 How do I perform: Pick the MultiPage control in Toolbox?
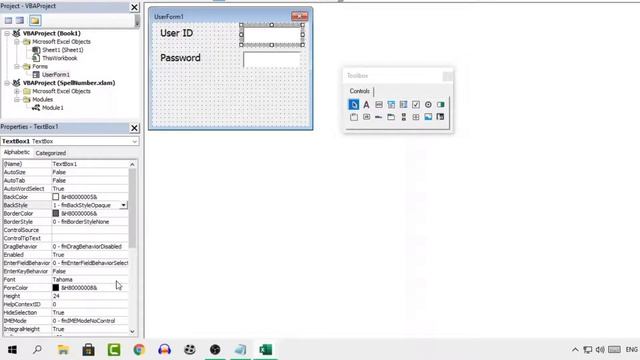(x=391, y=117)
